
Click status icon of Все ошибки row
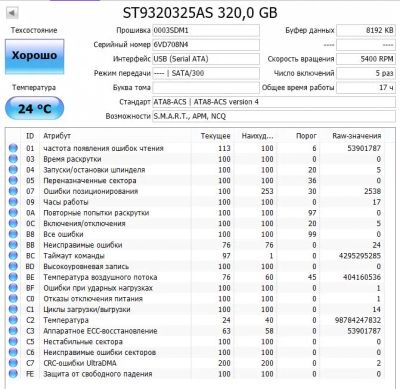tap(13, 234)
